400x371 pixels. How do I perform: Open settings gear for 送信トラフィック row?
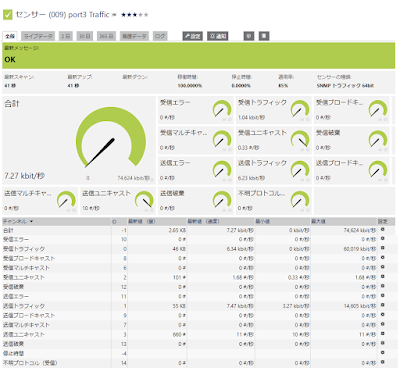coord(382,305)
